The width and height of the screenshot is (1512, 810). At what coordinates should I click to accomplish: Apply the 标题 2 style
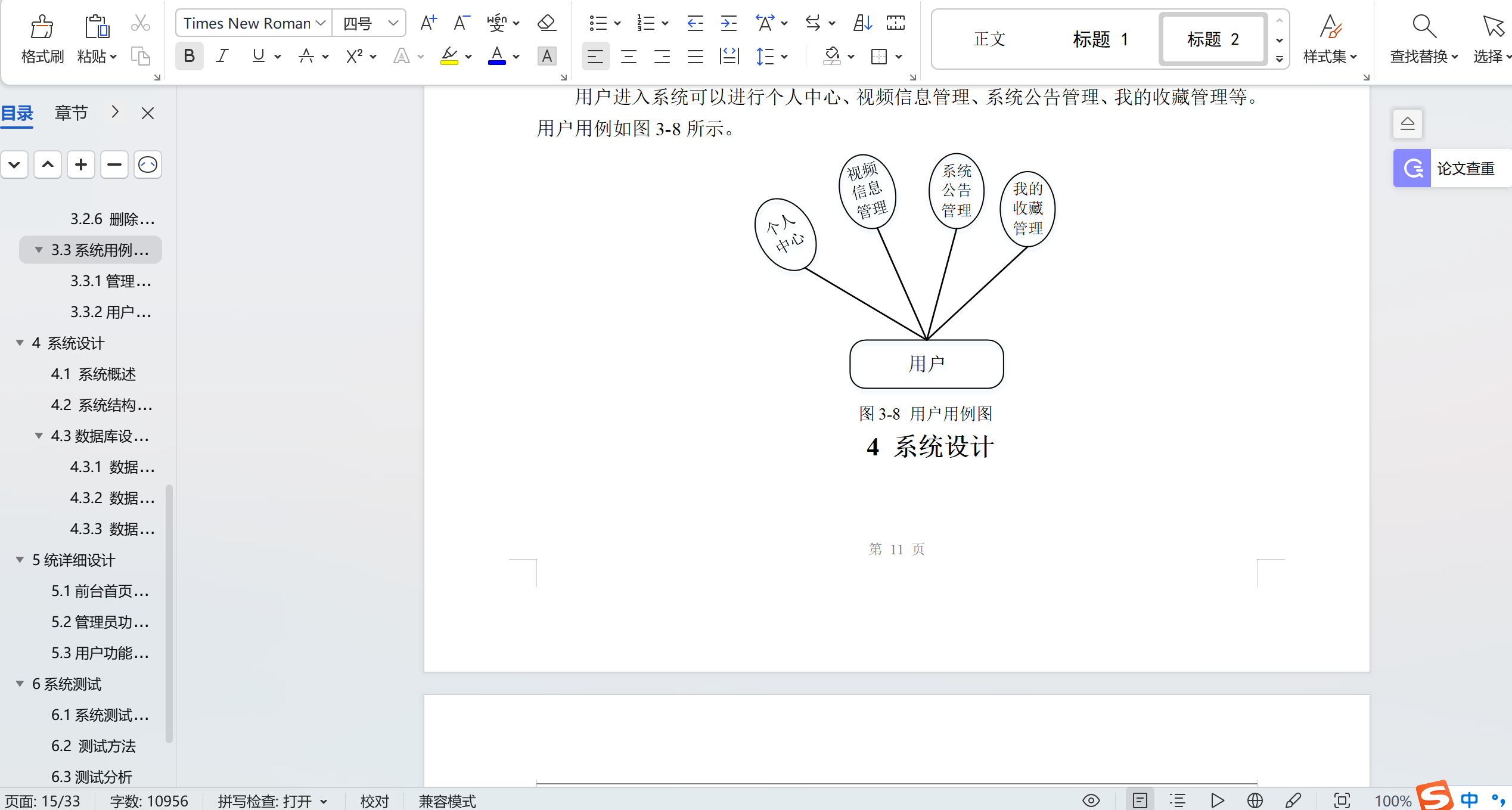pos(1213,39)
